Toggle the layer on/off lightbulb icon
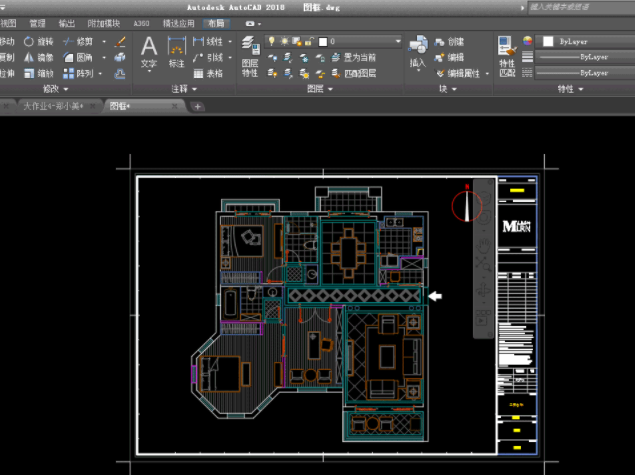 point(271,42)
